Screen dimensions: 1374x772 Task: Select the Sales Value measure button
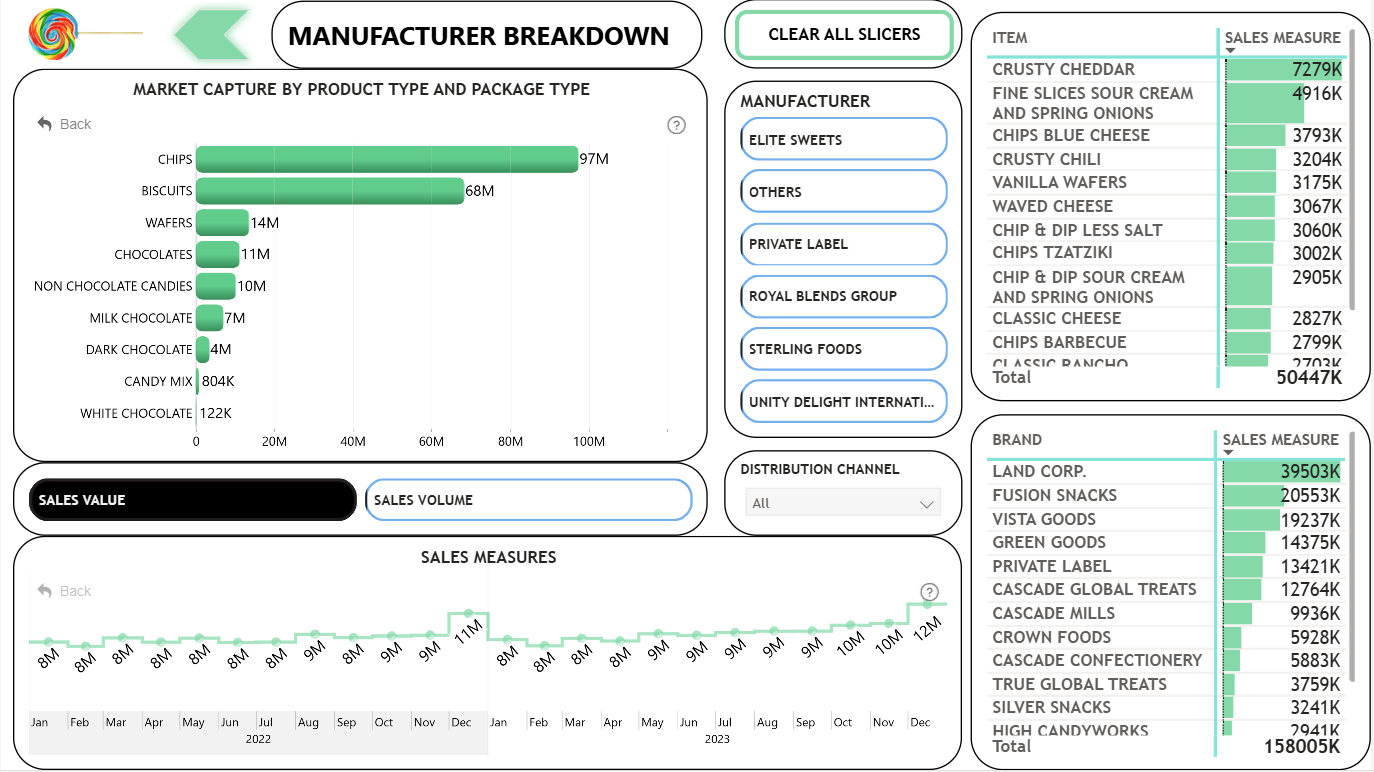[x=192, y=500]
